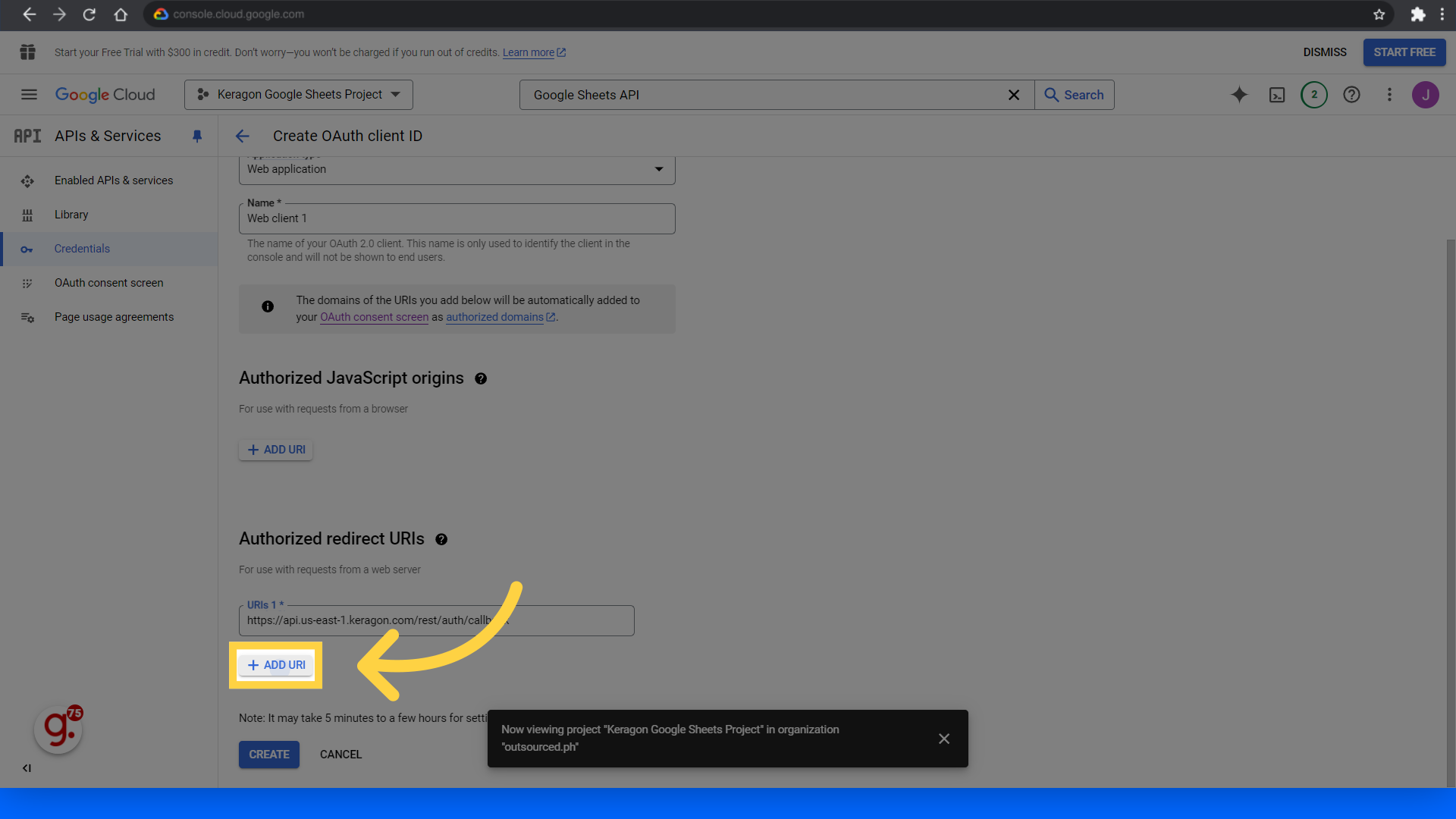Select Credentials in the sidebar
1456x819 pixels.
pos(109,249)
